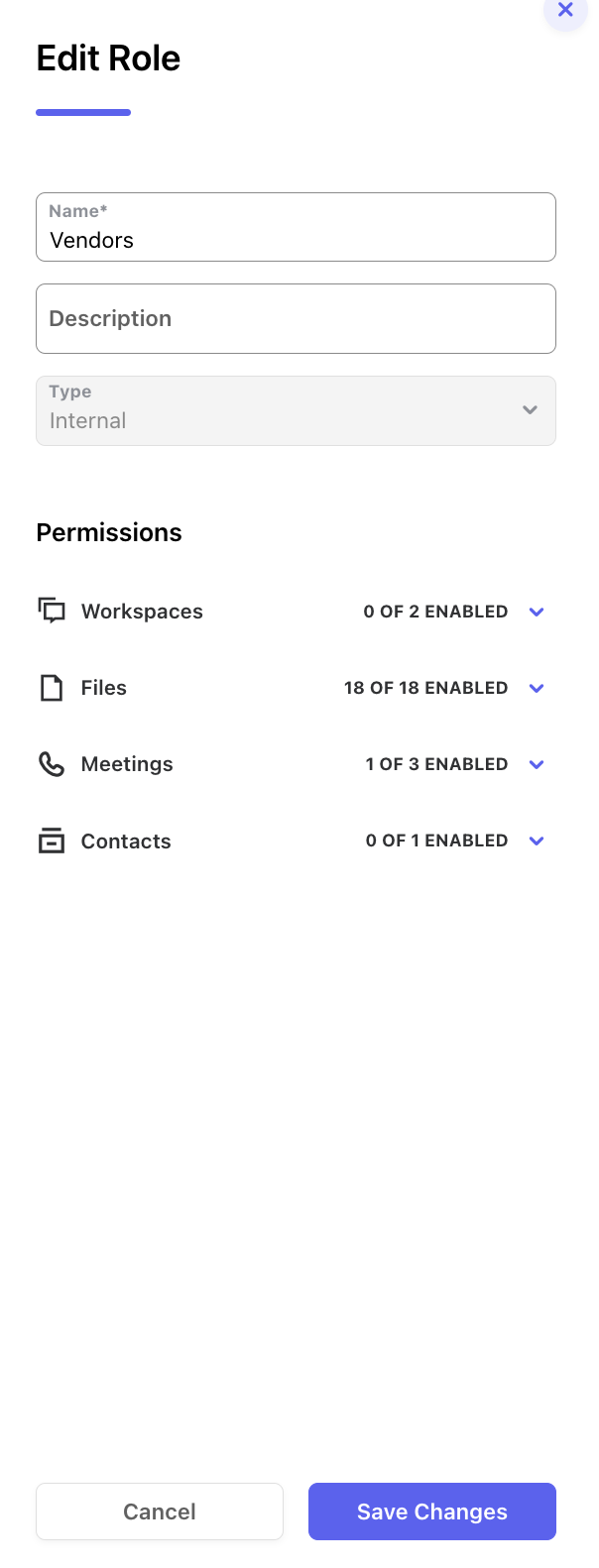599x1568 pixels.
Task: Click the Workspaces chat-bubble icon
Action: 52,611
